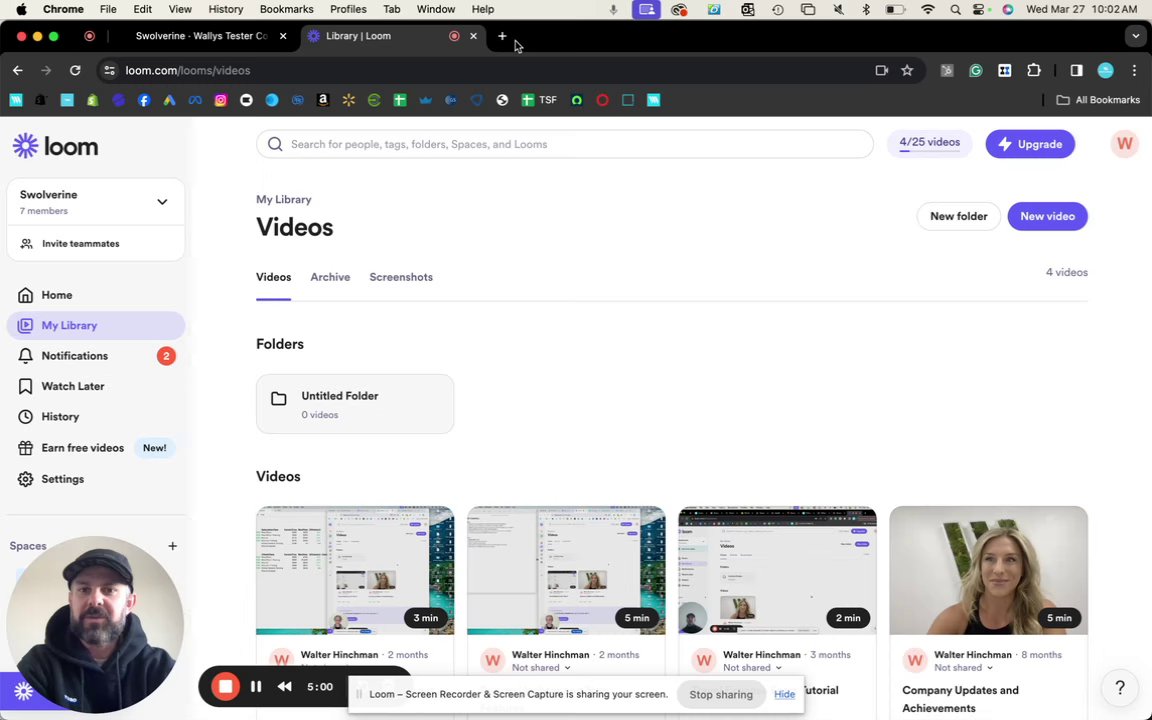The height and width of the screenshot is (720, 1152).
Task: Click the search field for Looms
Action: tap(564, 144)
